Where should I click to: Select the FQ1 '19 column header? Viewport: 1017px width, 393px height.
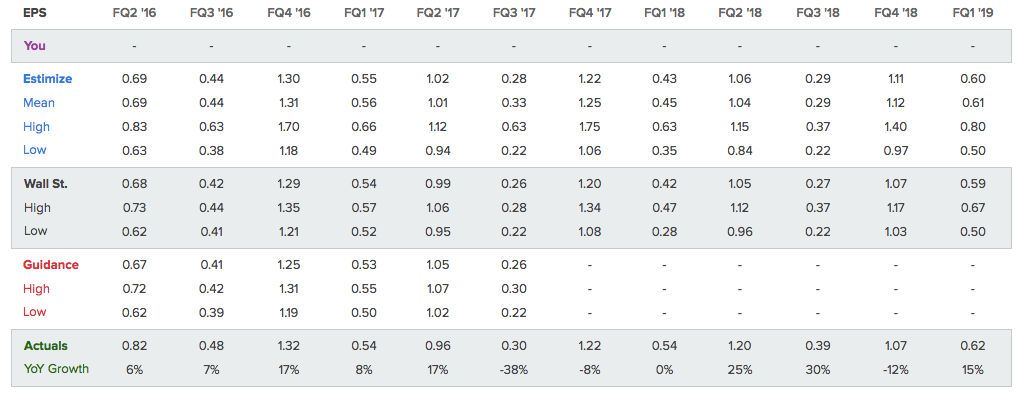pyautogui.click(x=972, y=13)
